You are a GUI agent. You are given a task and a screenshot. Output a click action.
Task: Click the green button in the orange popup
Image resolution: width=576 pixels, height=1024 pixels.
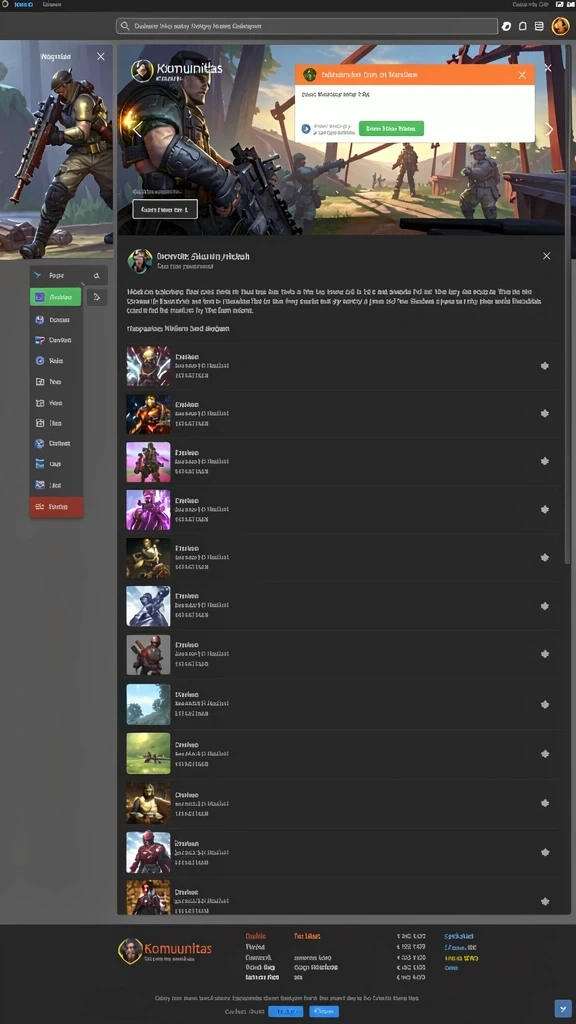(391, 129)
